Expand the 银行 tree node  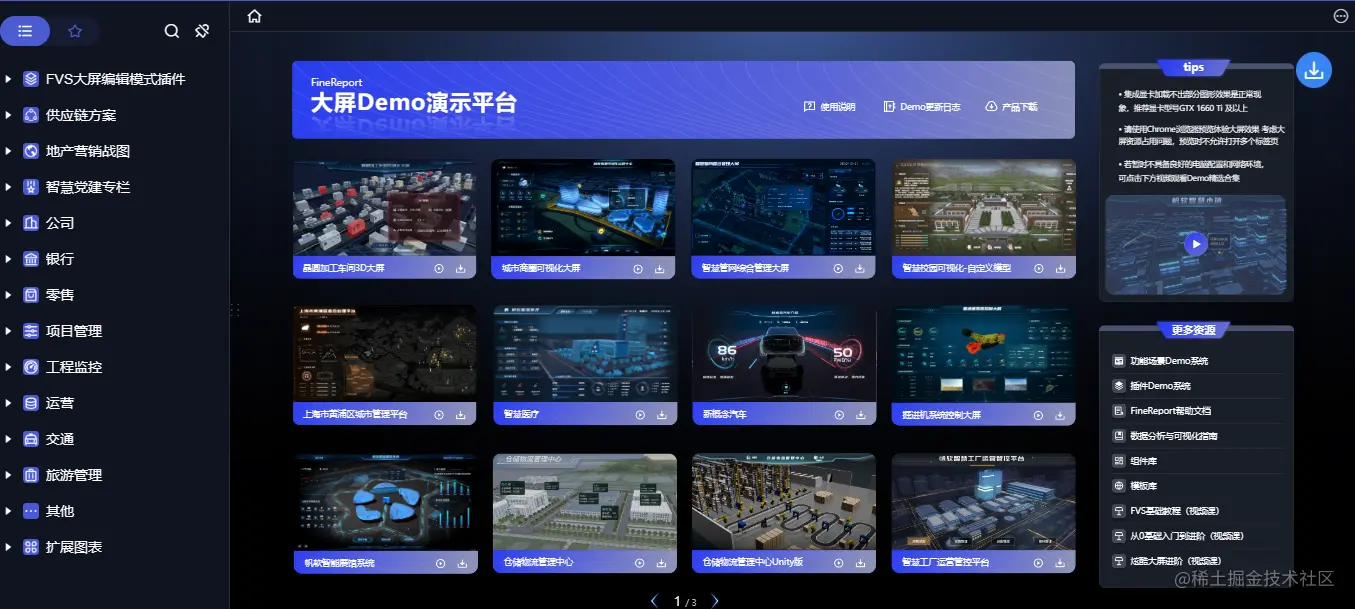pyautogui.click(x=8, y=259)
